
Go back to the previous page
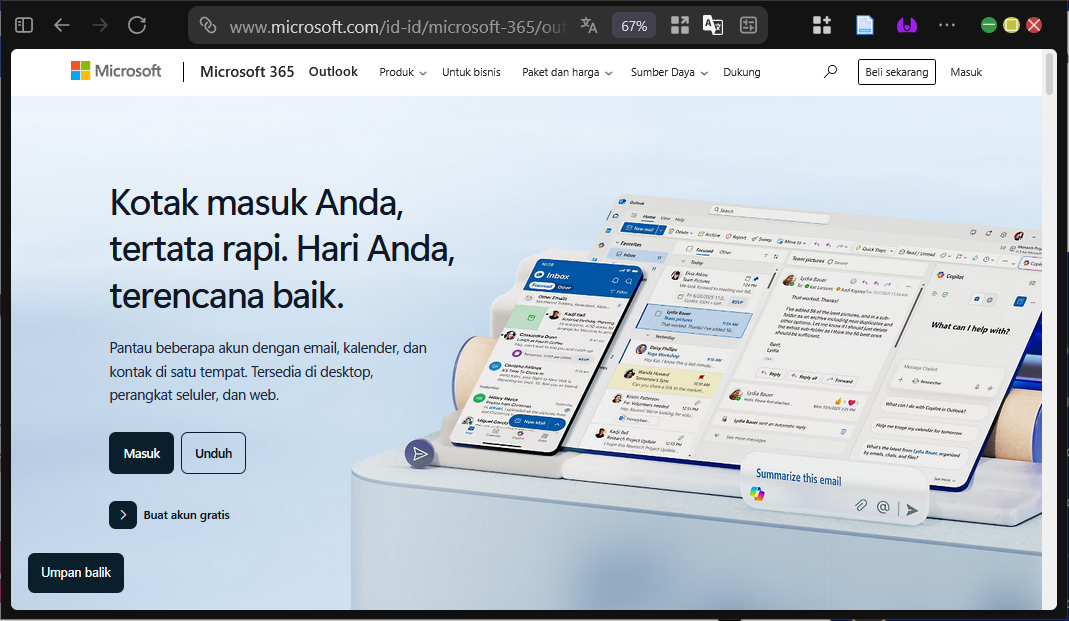(62, 25)
